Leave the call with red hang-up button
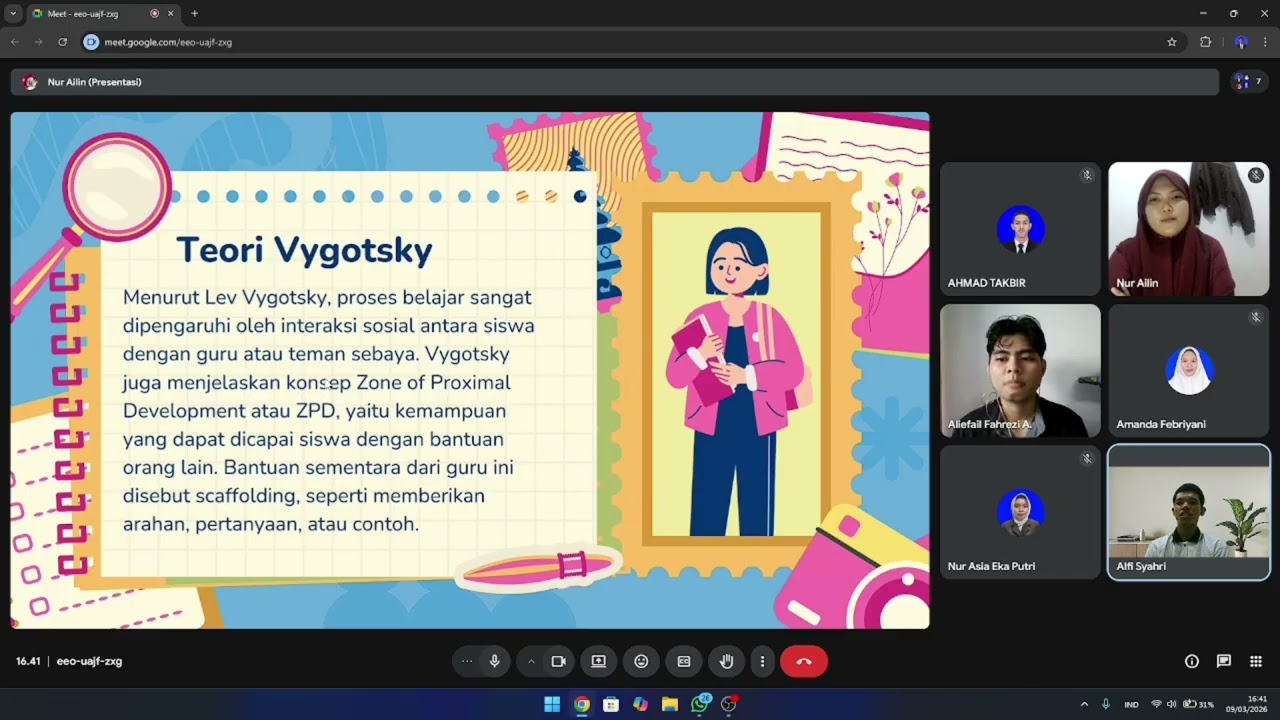Viewport: 1280px width, 720px height. click(804, 661)
